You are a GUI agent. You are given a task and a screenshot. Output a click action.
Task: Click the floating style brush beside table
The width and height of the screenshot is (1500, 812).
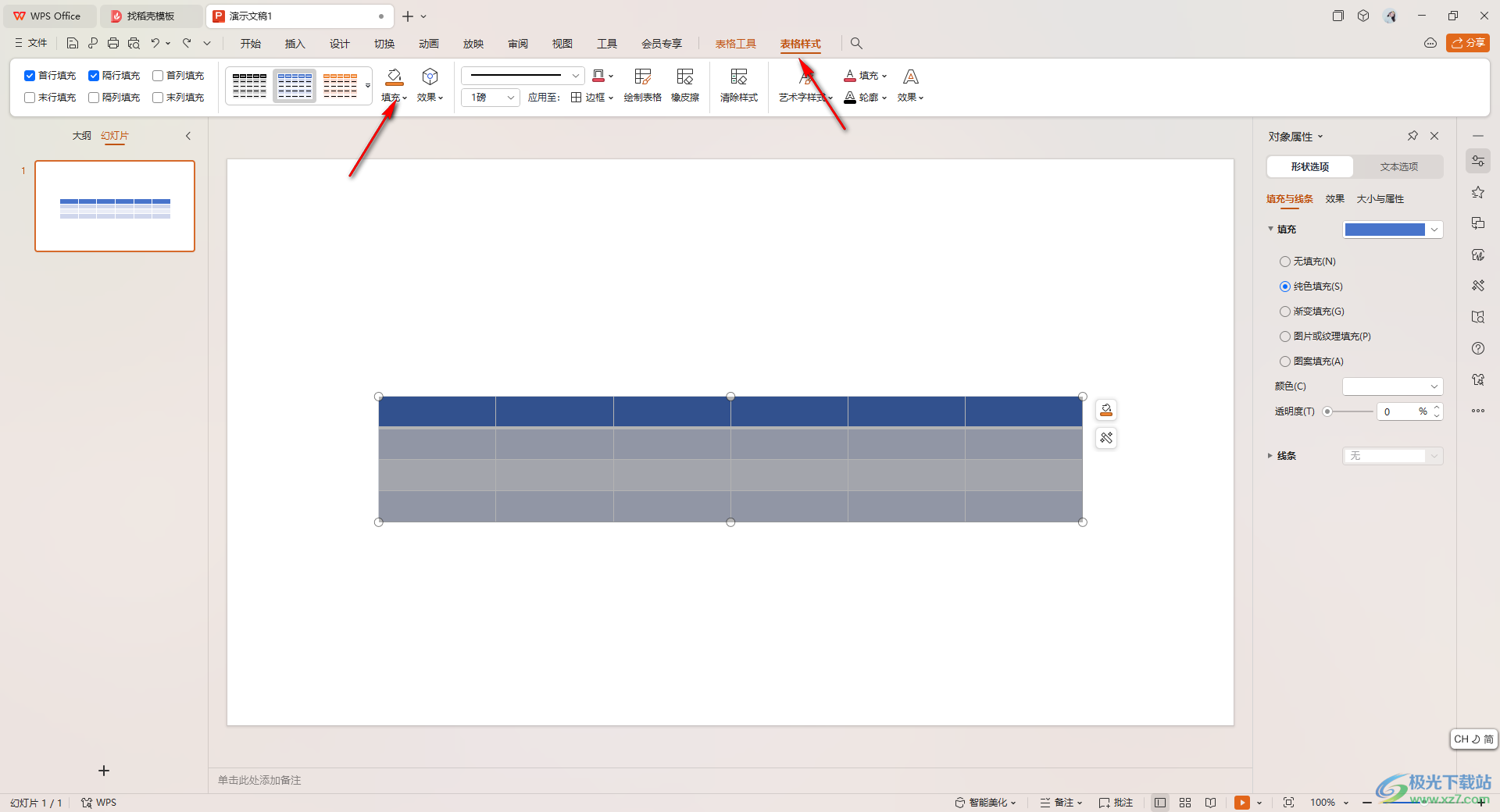pos(1106,438)
